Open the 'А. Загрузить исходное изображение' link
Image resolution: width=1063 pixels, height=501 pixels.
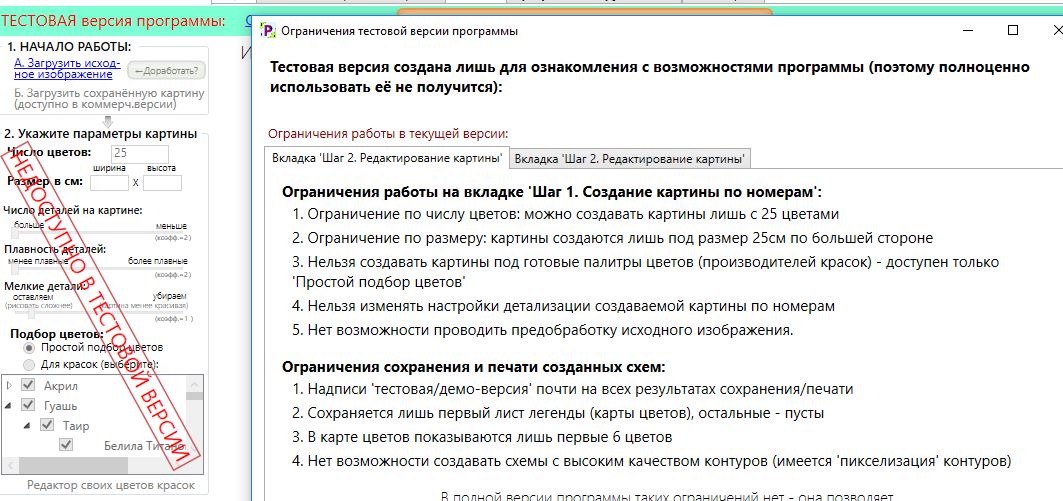pyautogui.click(x=67, y=68)
